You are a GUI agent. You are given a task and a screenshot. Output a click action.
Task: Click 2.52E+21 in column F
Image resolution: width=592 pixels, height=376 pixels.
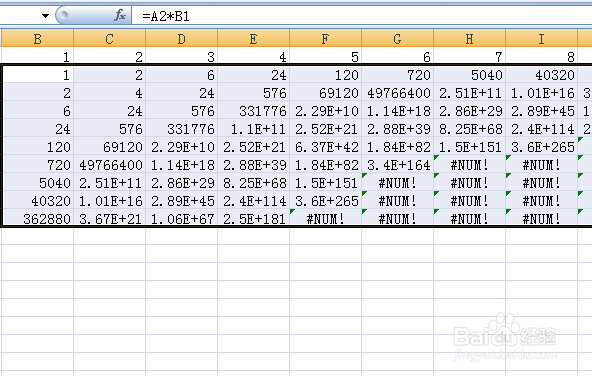click(x=325, y=129)
